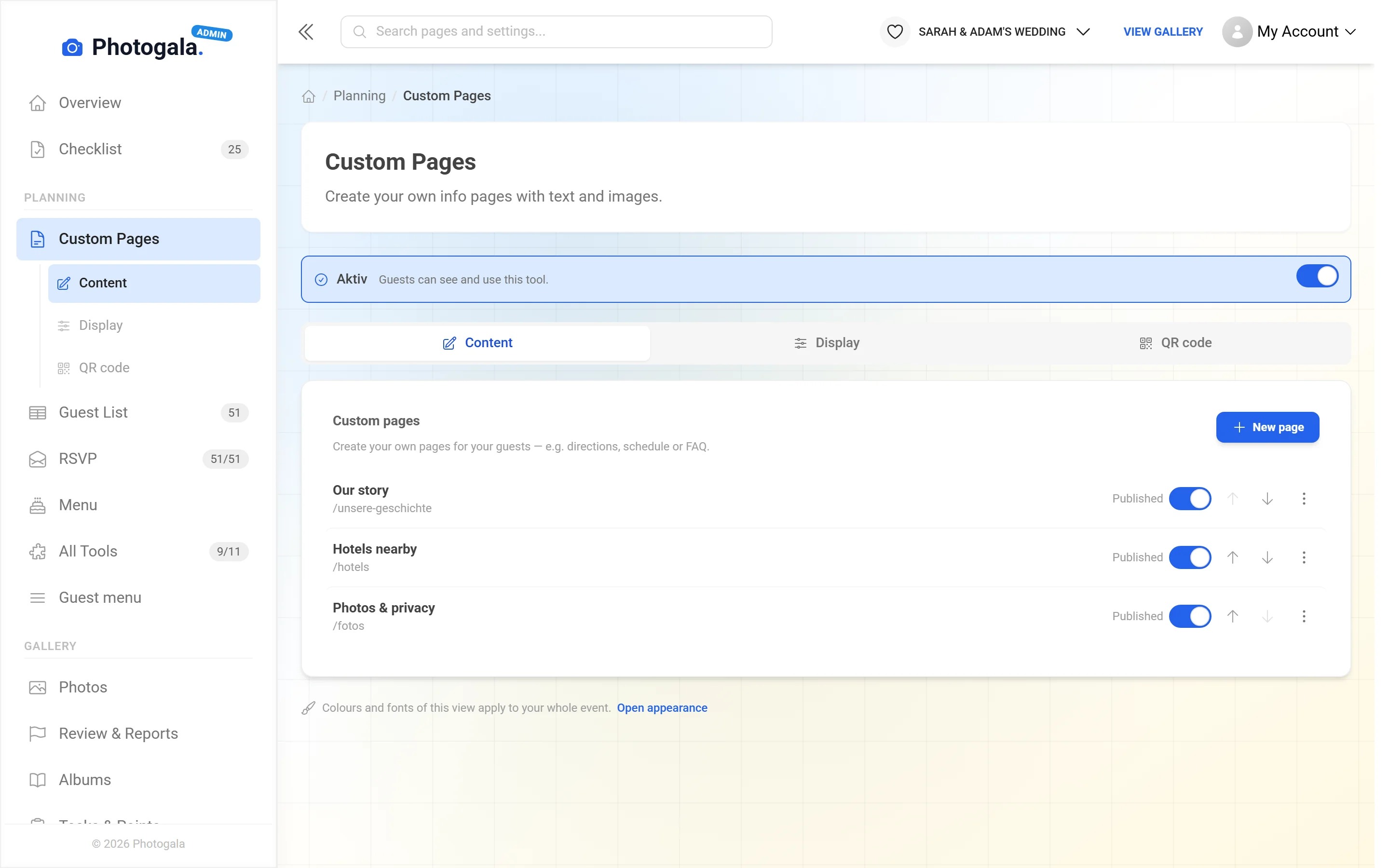Click the Albums book icon

[x=37, y=780]
